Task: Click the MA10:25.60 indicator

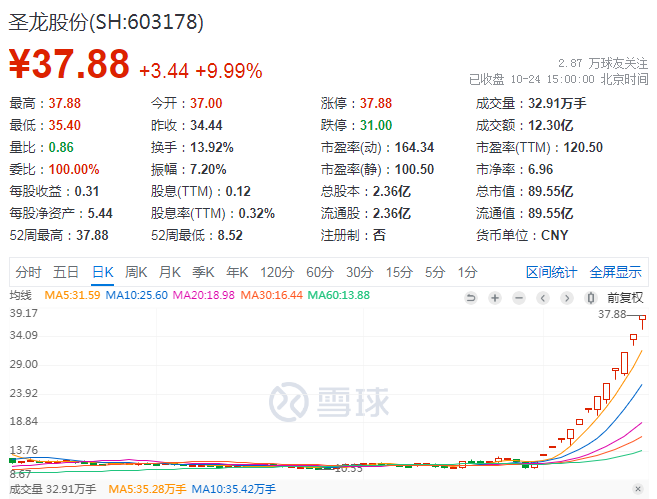Action: (x=137, y=295)
